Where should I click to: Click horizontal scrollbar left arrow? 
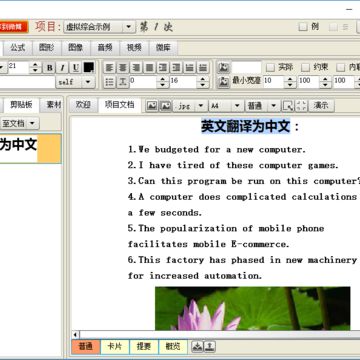76,335
